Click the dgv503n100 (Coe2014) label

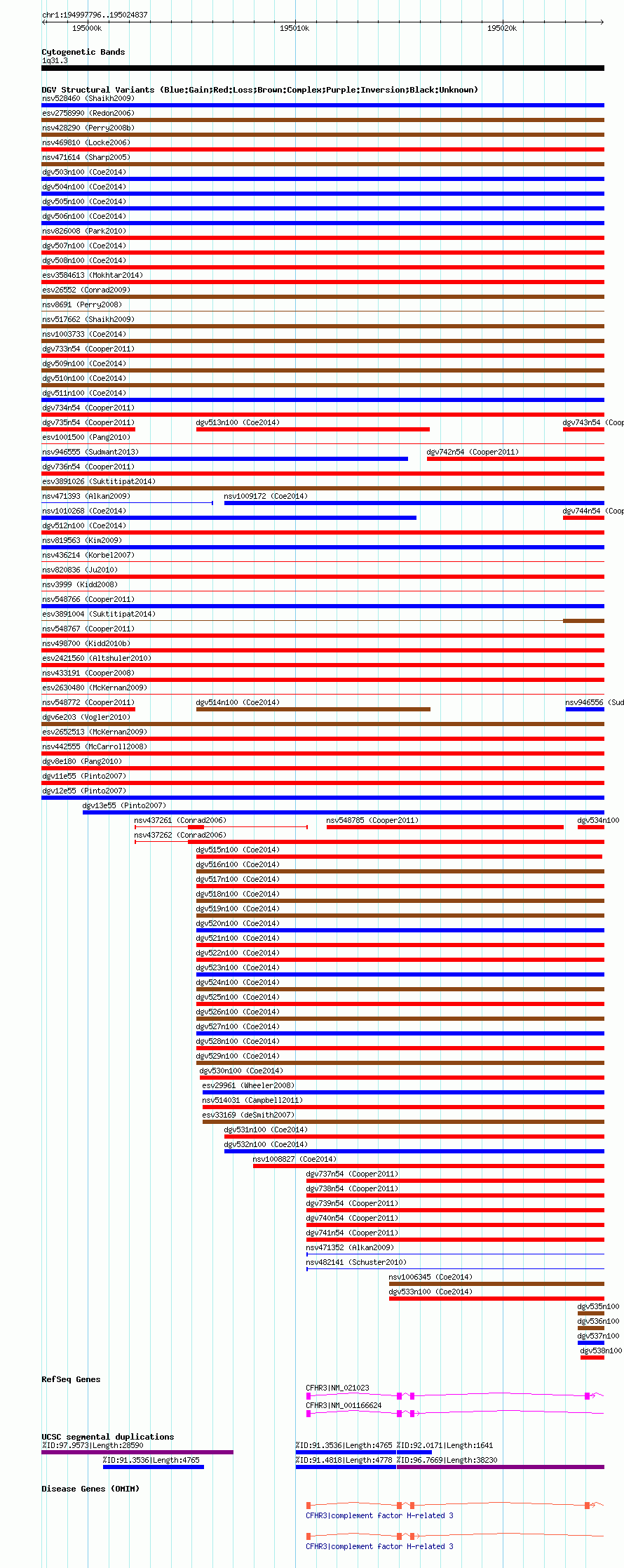pos(83,172)
